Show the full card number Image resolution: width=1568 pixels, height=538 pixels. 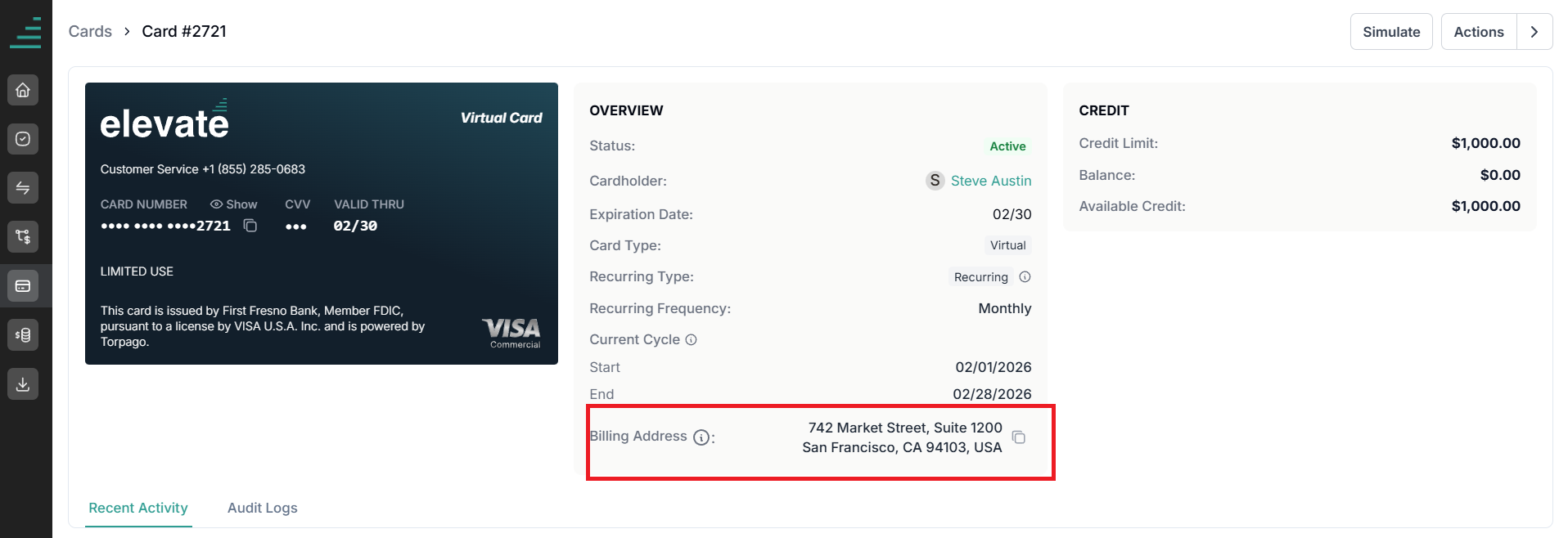(233, 204)
